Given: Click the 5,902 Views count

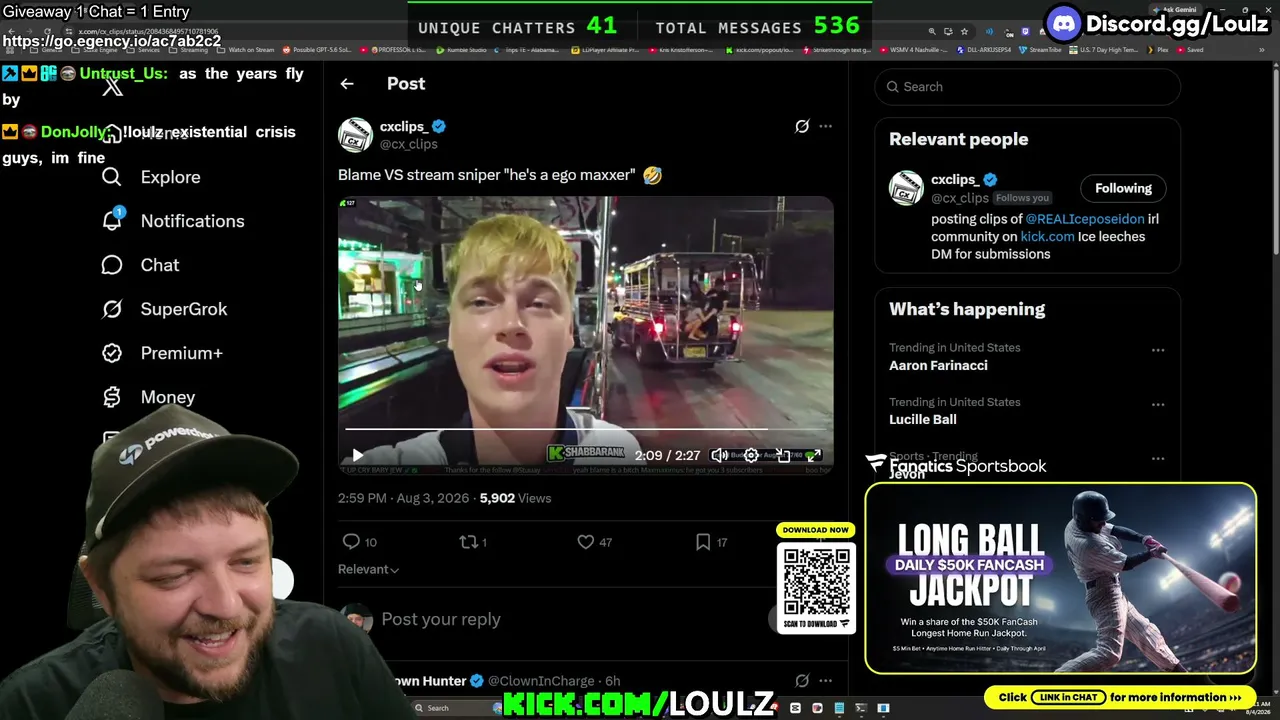Looking at the screenshot, I should [x=515, y=498].
